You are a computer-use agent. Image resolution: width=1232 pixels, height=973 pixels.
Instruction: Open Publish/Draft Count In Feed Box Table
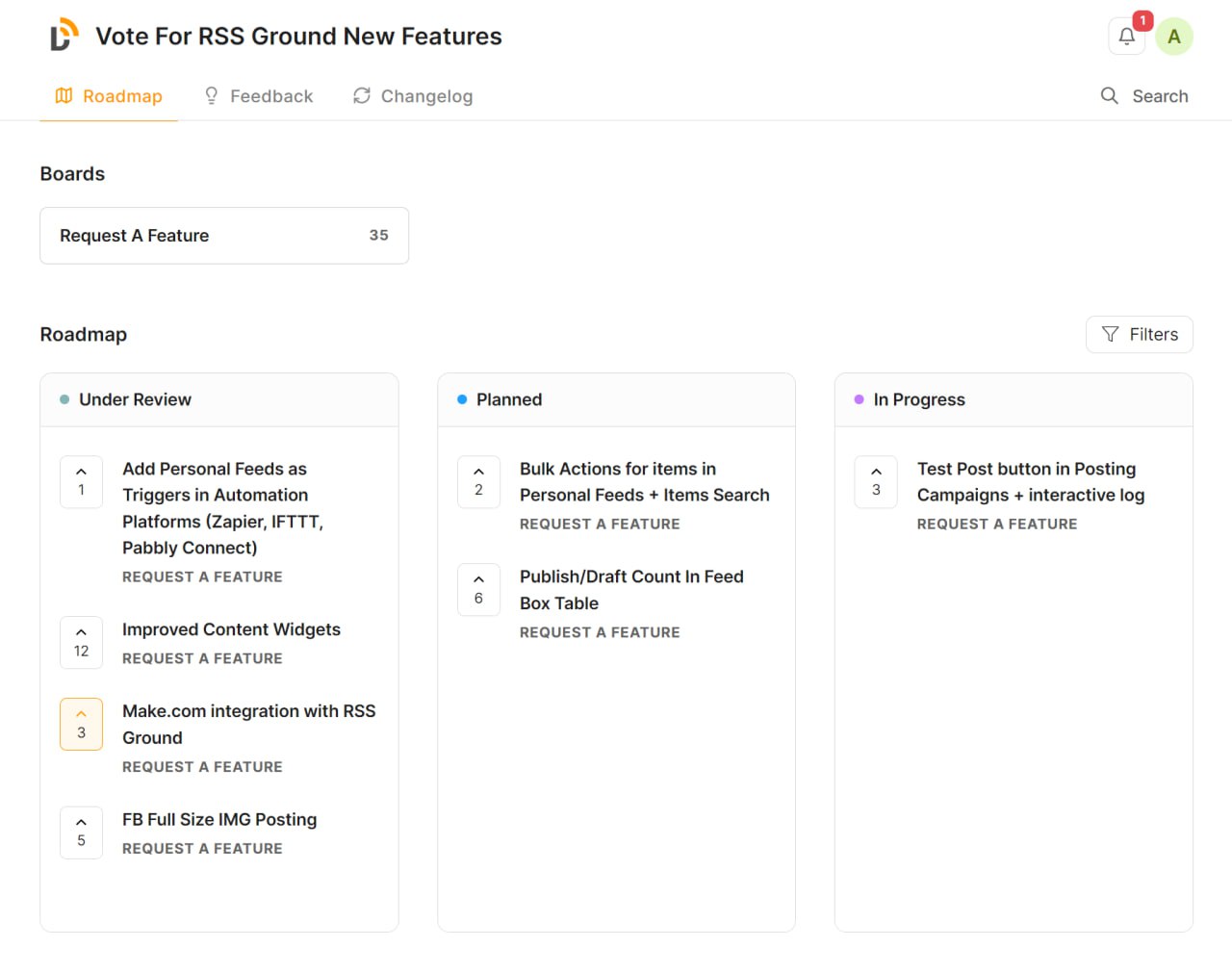click(x=631, y=590)
